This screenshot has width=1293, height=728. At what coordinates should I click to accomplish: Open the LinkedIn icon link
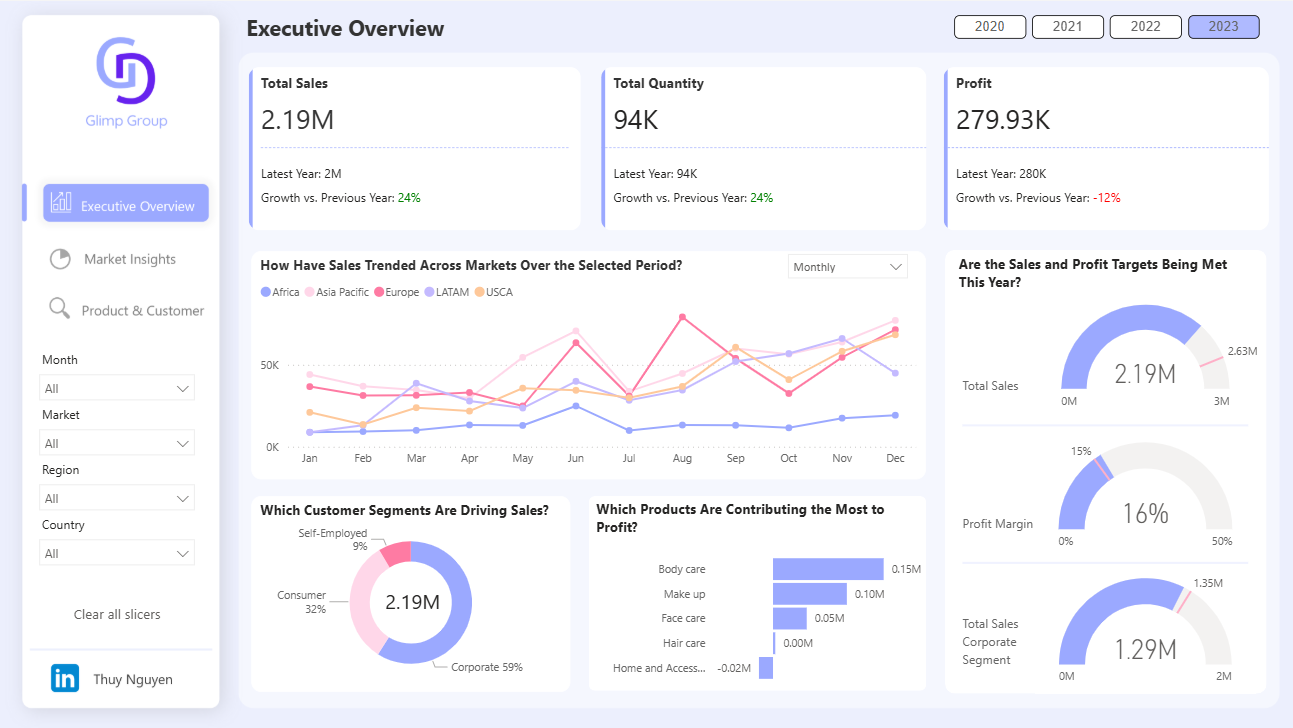pos(65,679)
